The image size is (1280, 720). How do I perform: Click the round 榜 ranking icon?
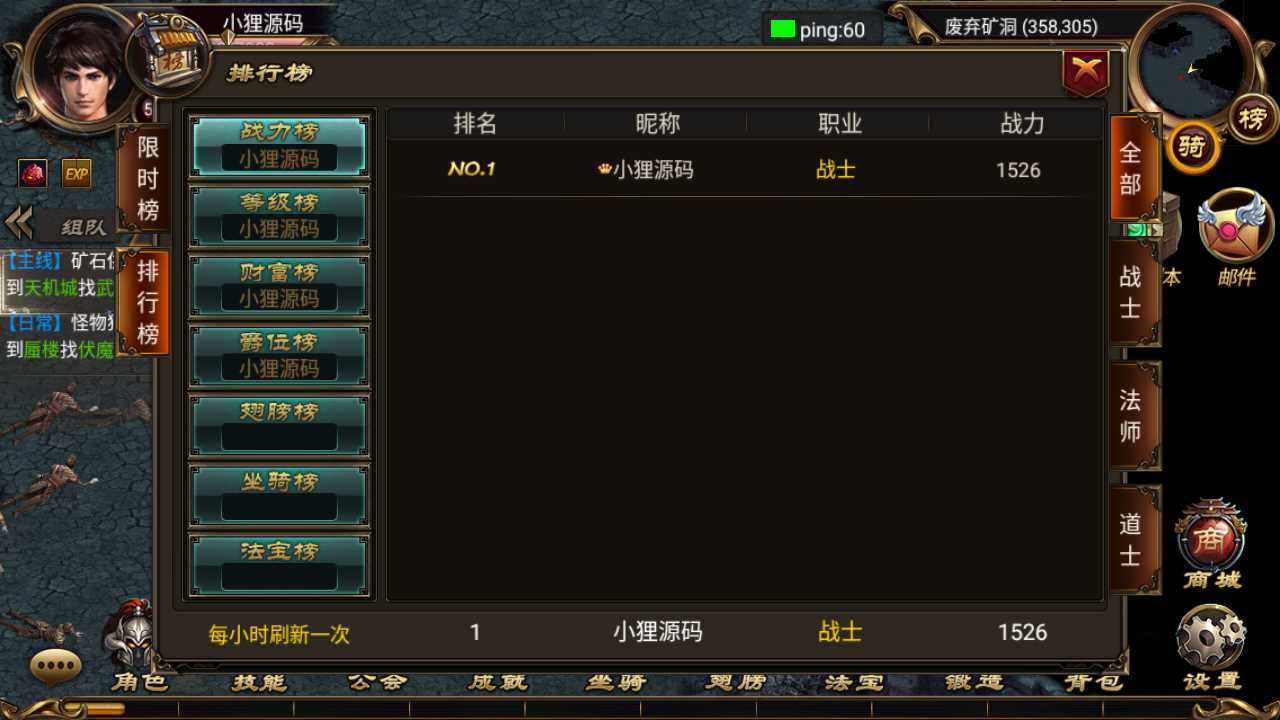click(1251, 120)
